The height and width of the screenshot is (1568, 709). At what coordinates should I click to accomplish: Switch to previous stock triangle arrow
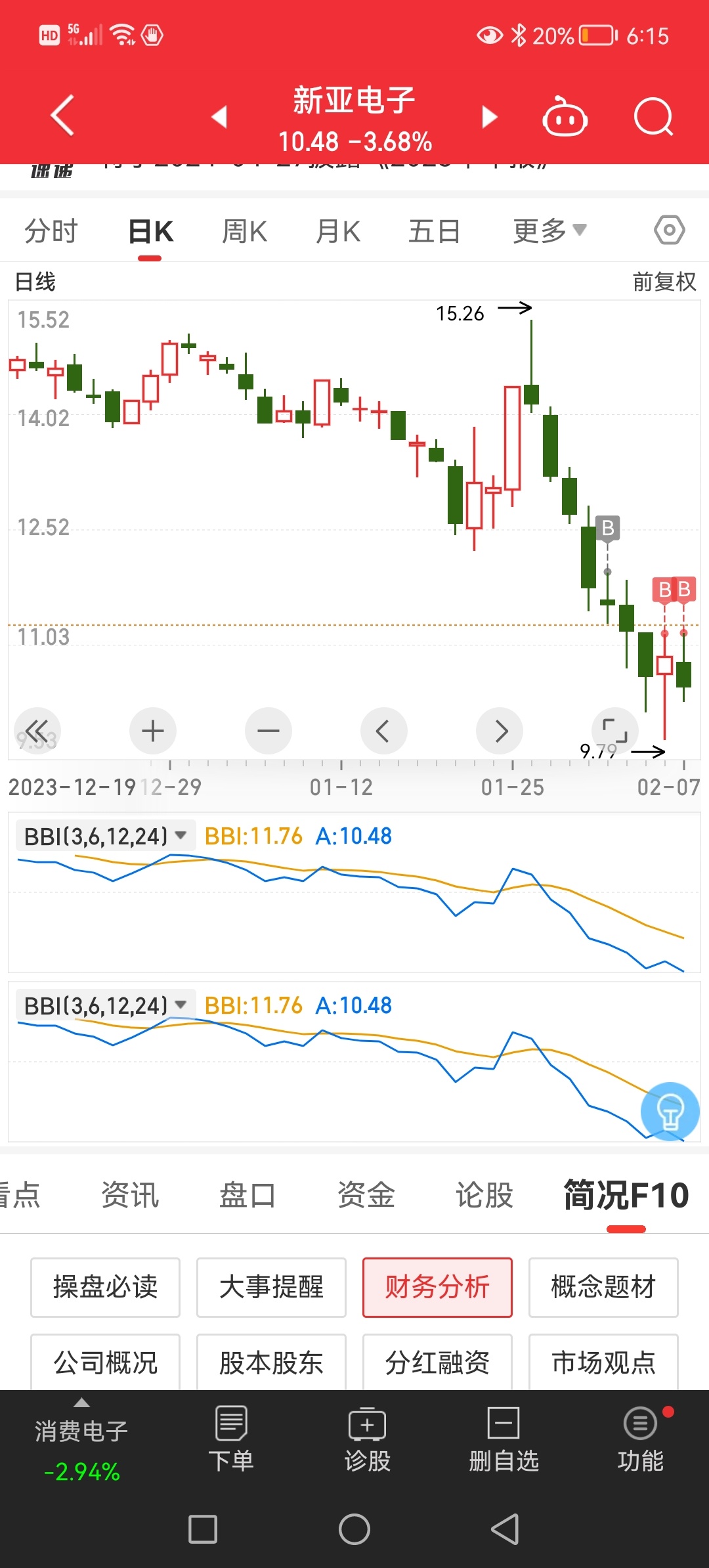click(x=219, y=117)
